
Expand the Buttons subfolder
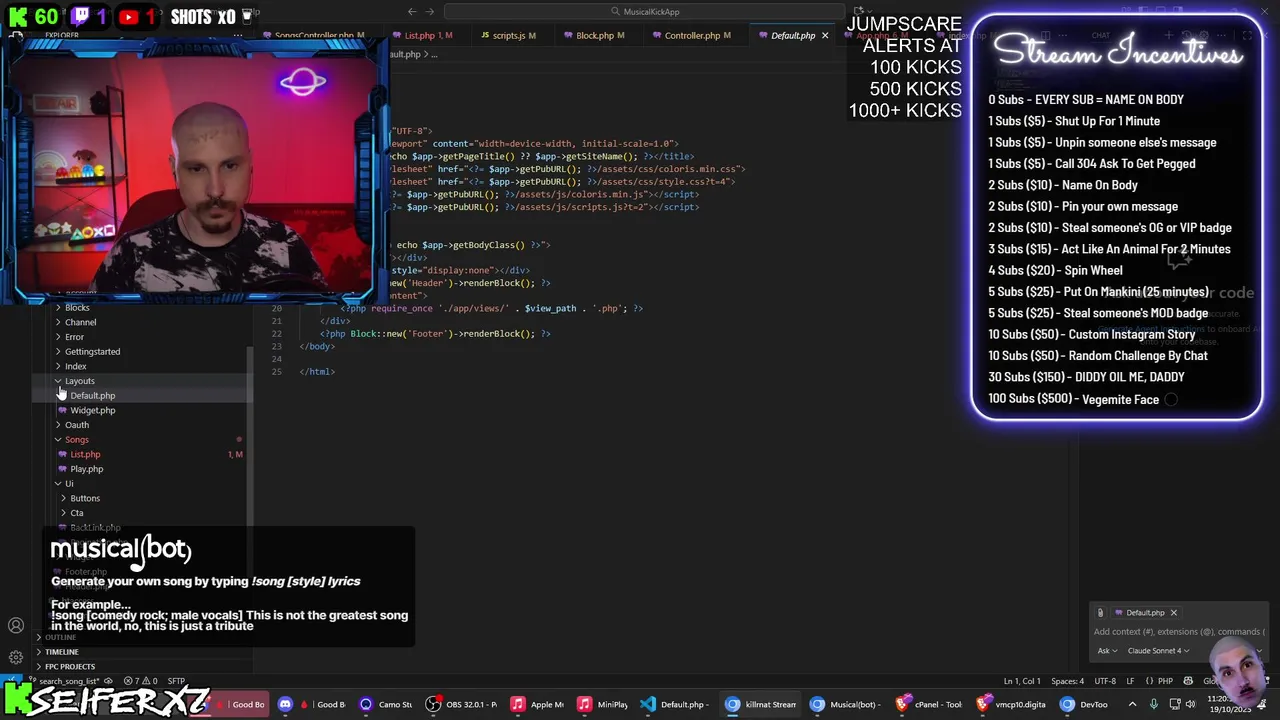(x=84, y=498)
